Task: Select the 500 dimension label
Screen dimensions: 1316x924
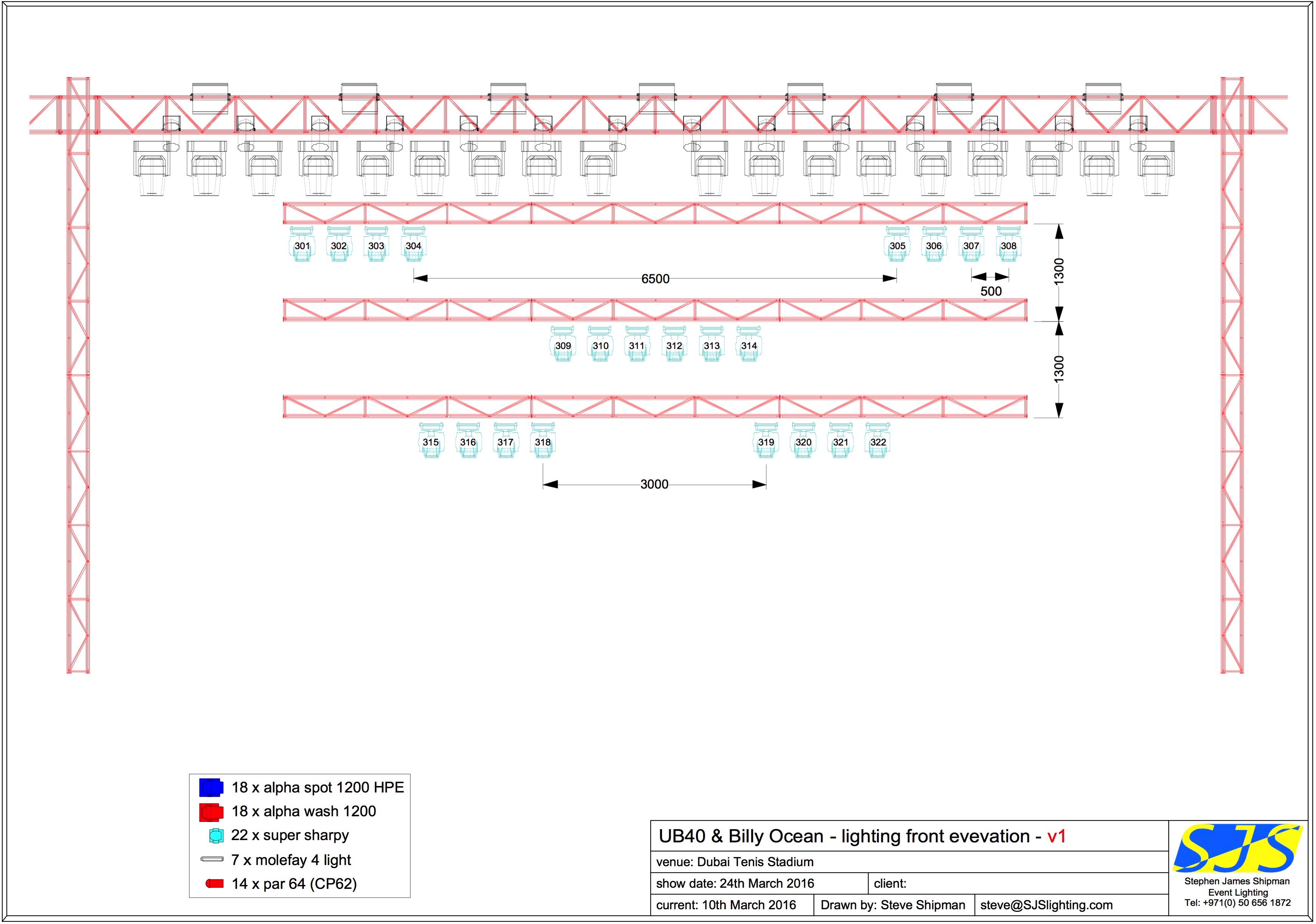Action: click(991, 291)
